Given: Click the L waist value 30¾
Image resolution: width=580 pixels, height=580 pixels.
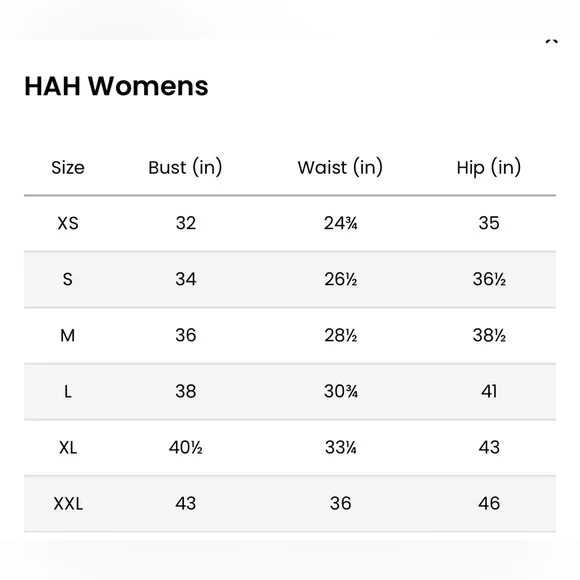Looking at the screenshot, I should click(341, 391).
